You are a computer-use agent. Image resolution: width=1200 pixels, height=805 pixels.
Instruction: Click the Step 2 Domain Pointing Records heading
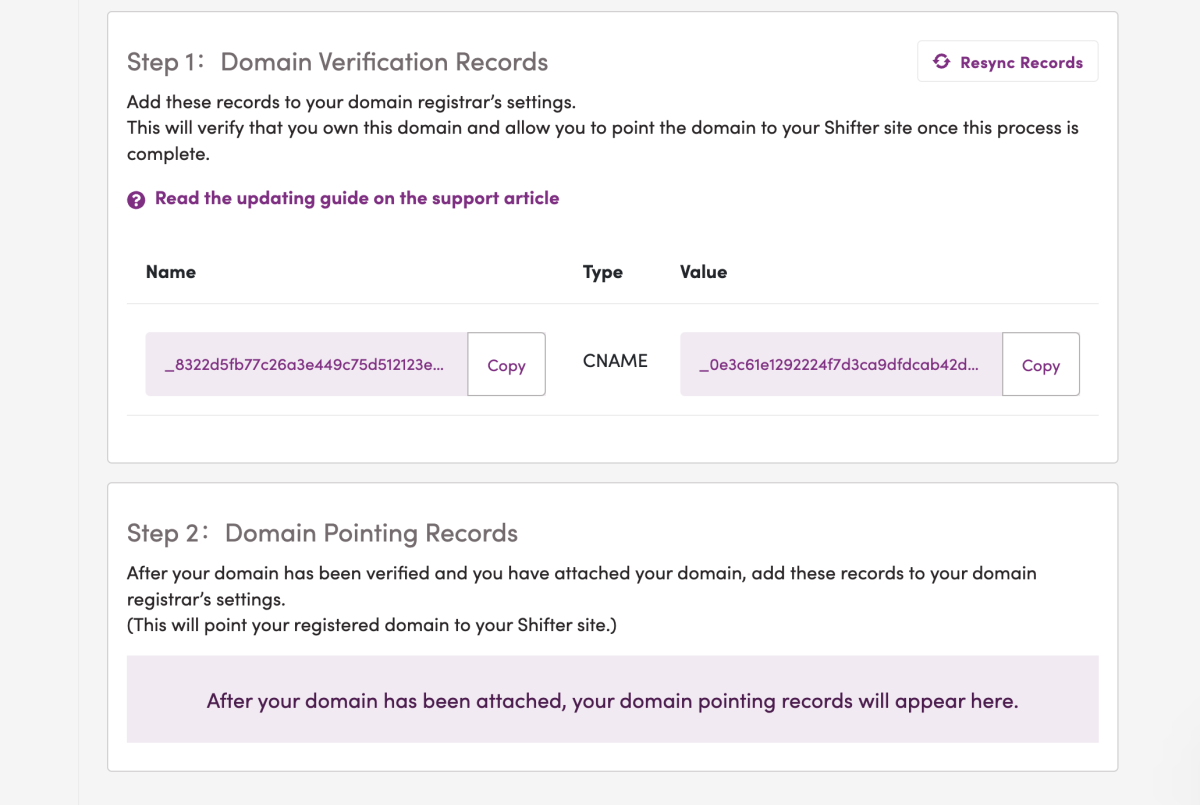tap(322, 533)
